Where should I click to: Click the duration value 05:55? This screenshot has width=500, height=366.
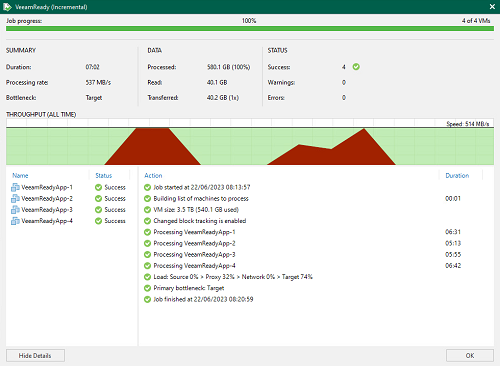click(453, 254)
